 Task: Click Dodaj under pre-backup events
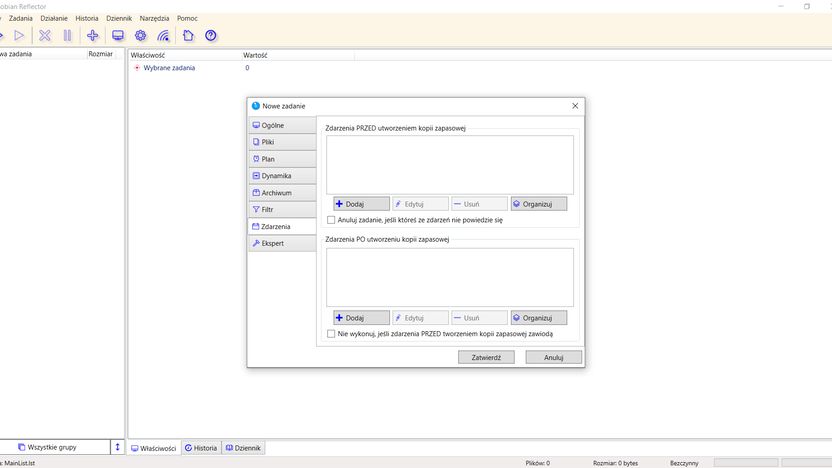[361, 204]
